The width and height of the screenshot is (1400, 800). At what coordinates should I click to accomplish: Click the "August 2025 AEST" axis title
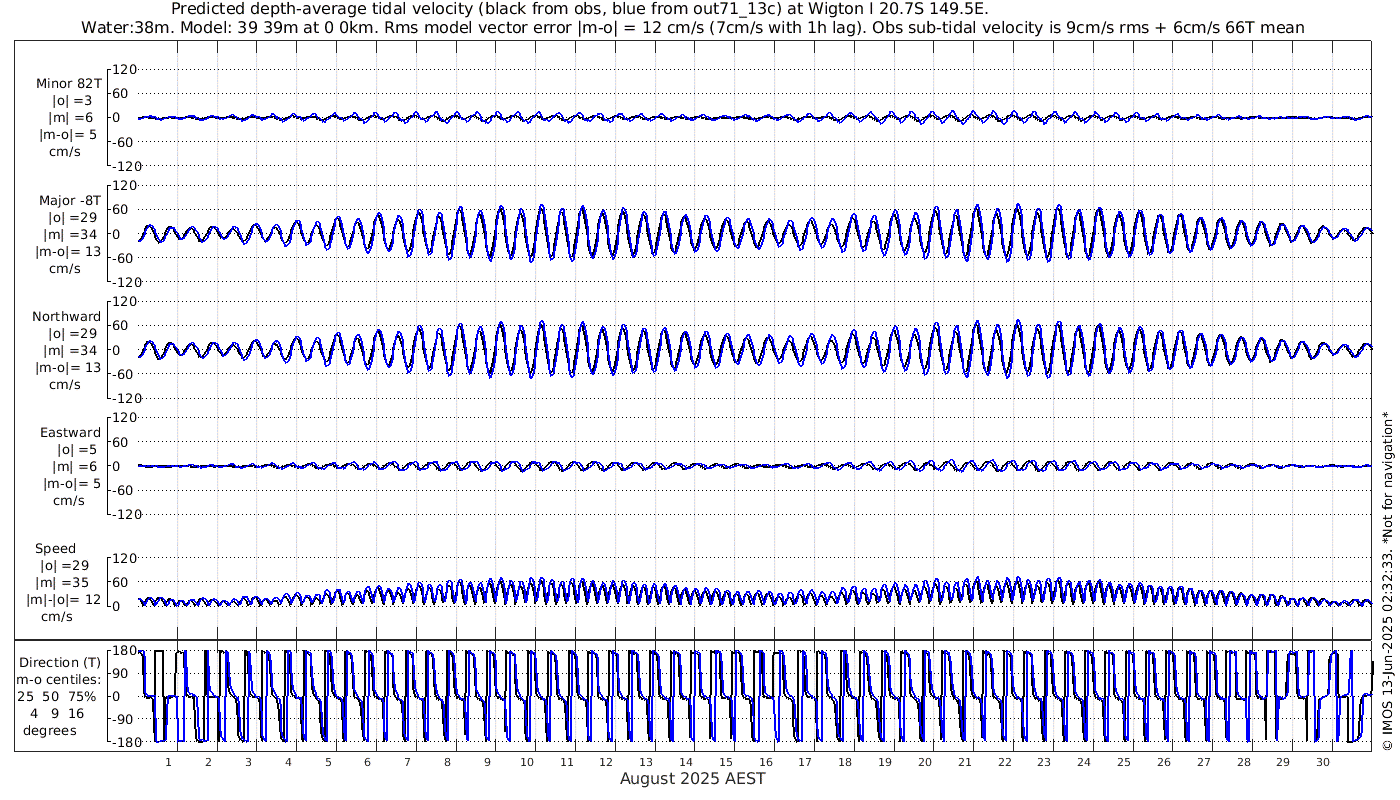tap(692, 778)
